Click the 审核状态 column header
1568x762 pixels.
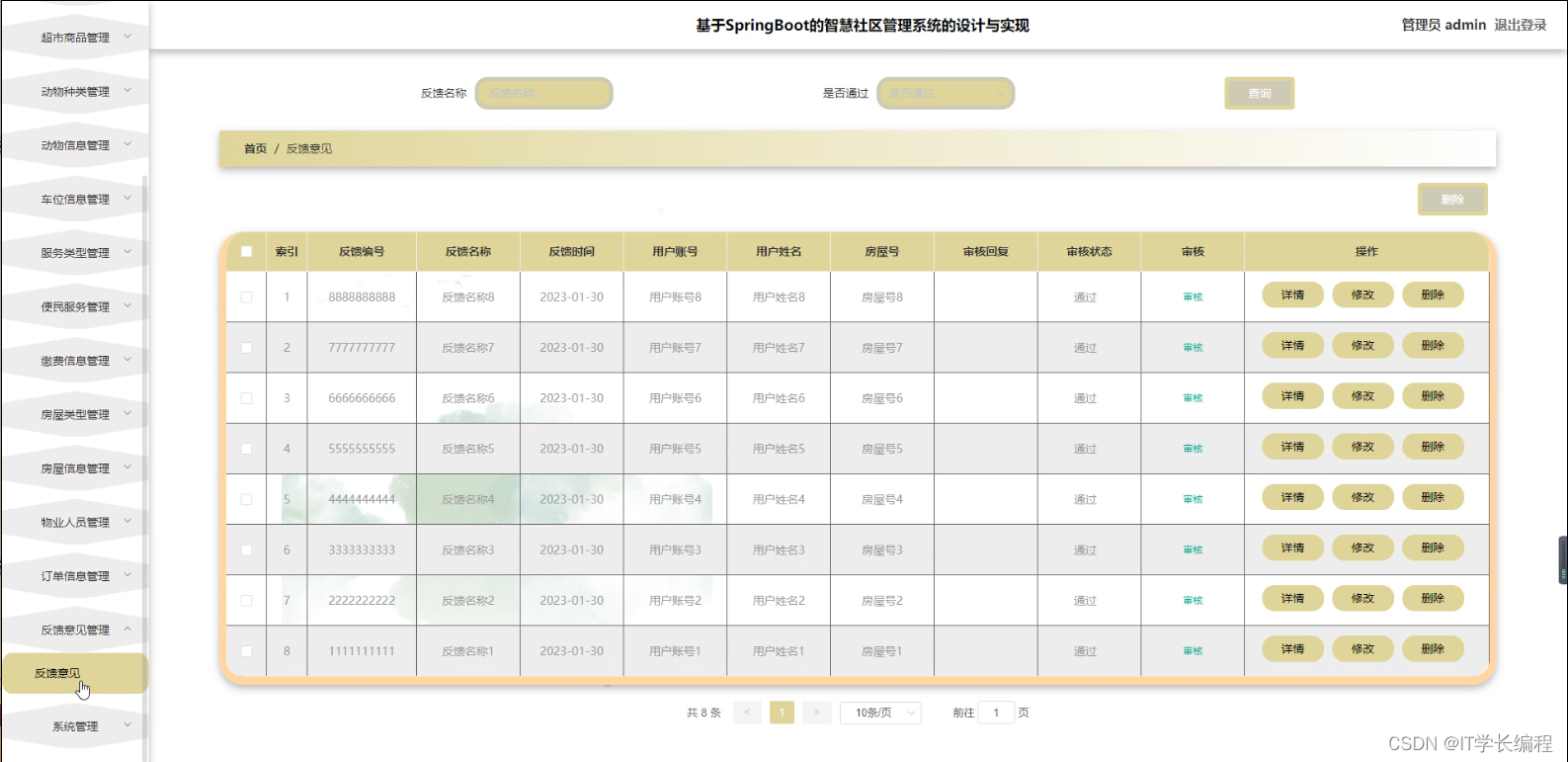tap(1089, 252)
